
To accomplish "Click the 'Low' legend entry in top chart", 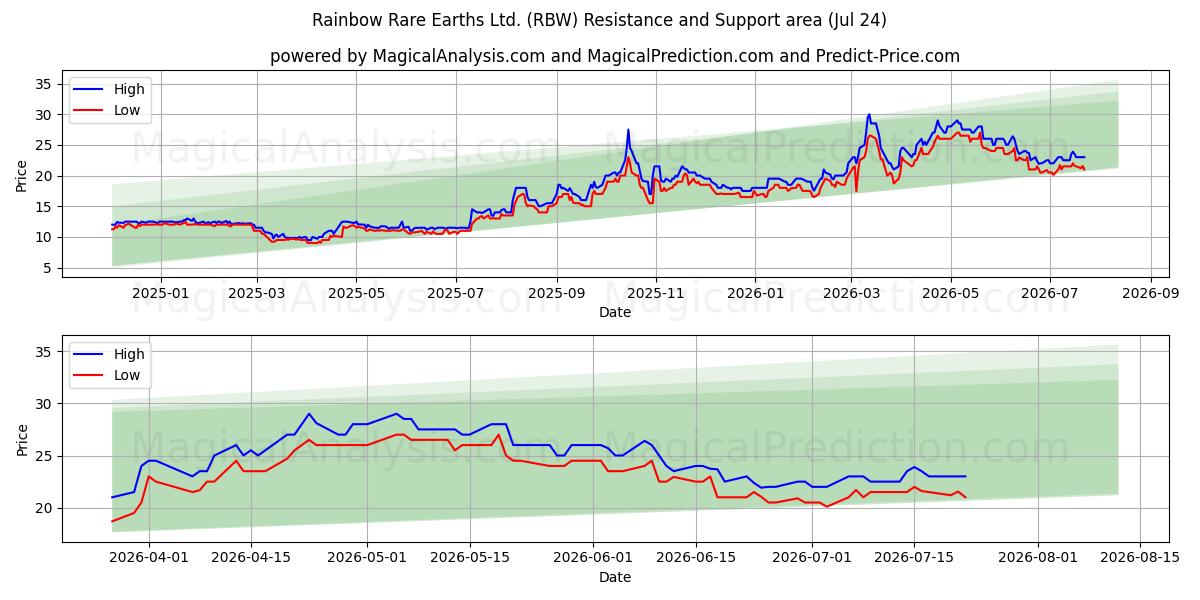I will point(127,110).
